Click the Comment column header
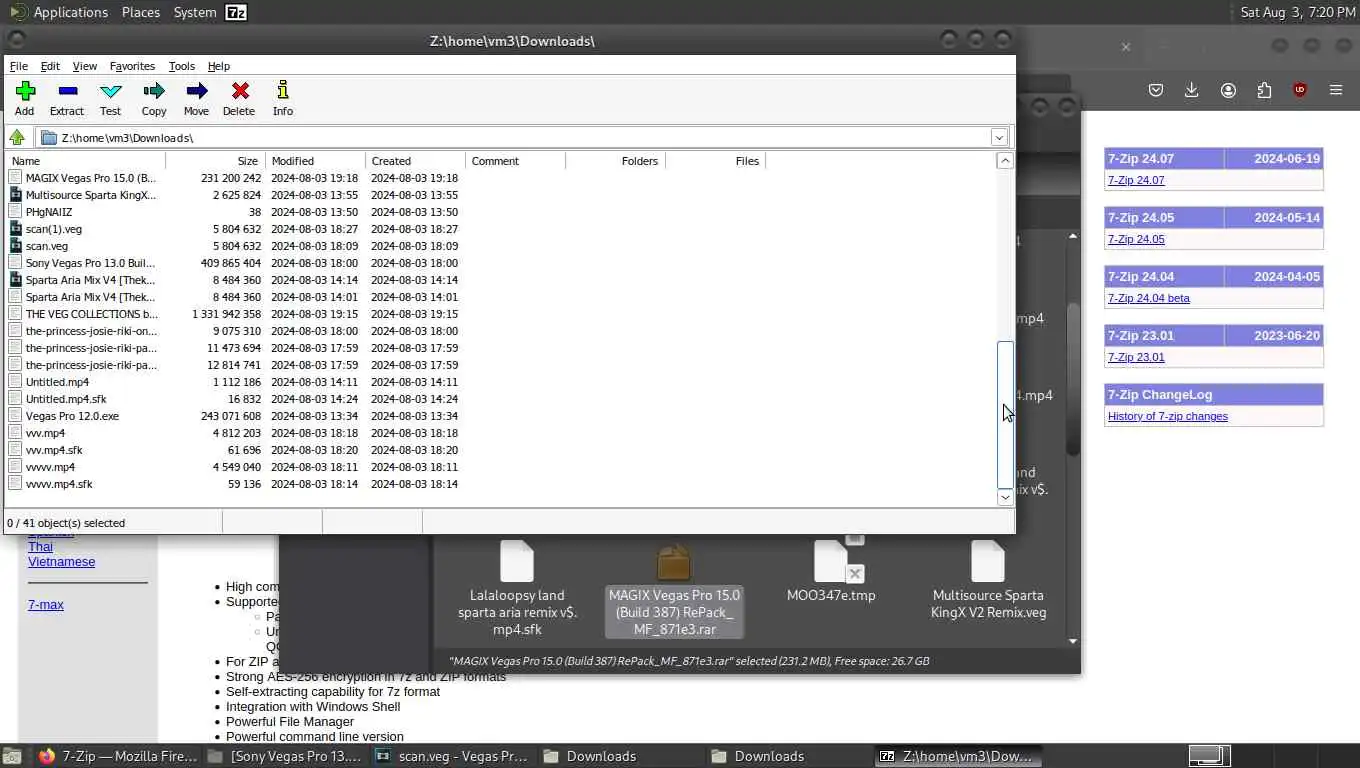1360x768 pixels. click(515, 161)
